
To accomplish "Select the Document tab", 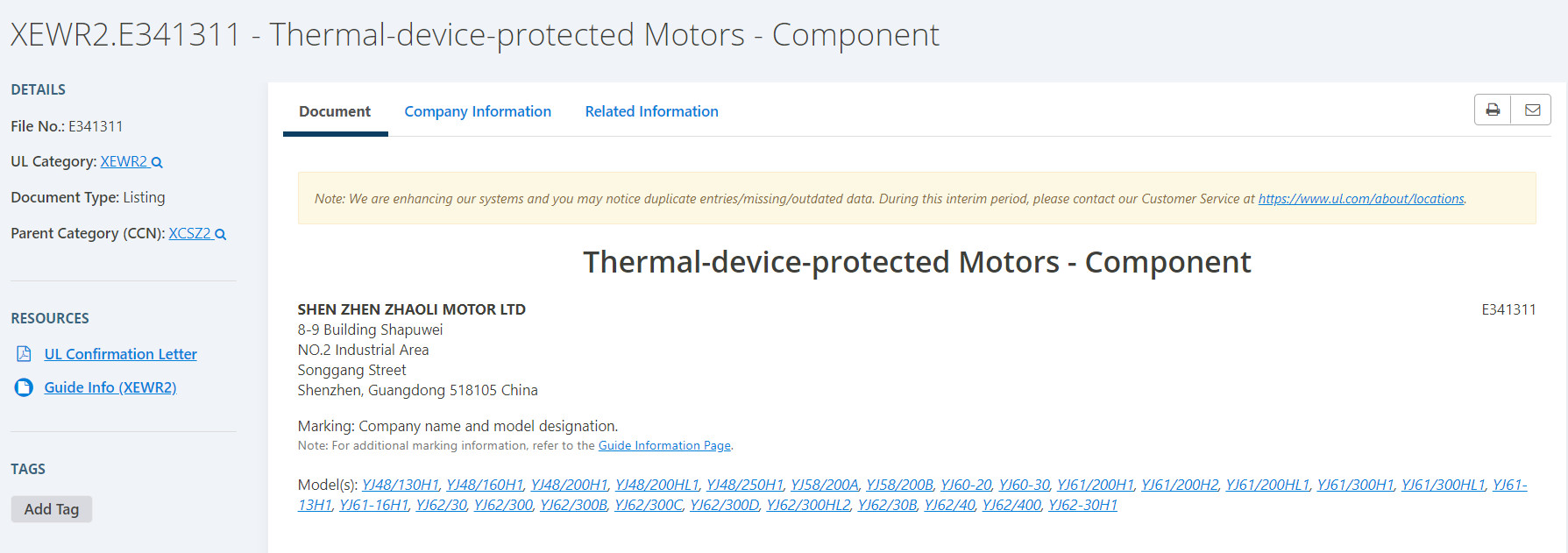I will [335, 111].
